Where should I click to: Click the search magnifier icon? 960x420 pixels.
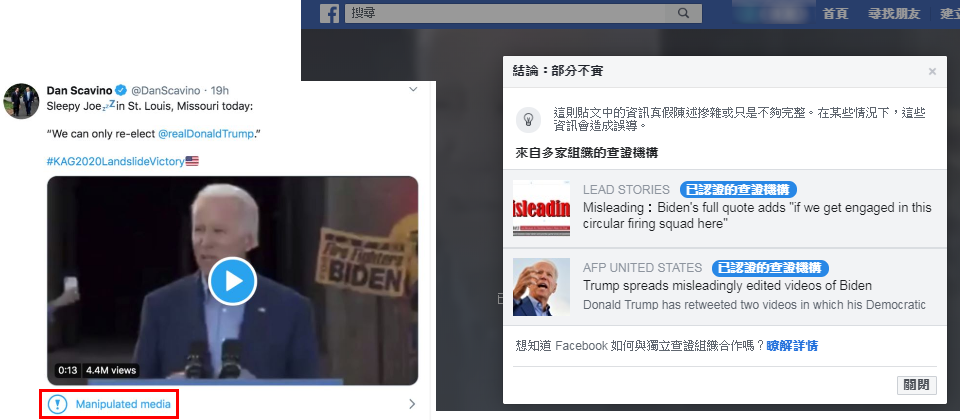683,13
